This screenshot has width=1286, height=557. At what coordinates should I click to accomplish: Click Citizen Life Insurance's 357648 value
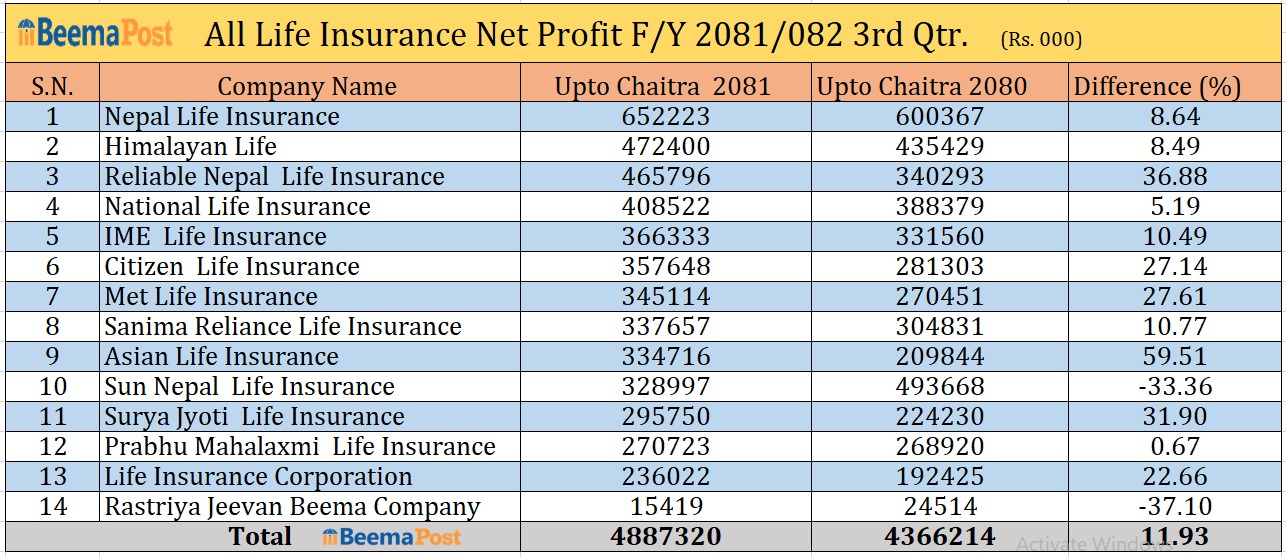(x=665, y=267)
